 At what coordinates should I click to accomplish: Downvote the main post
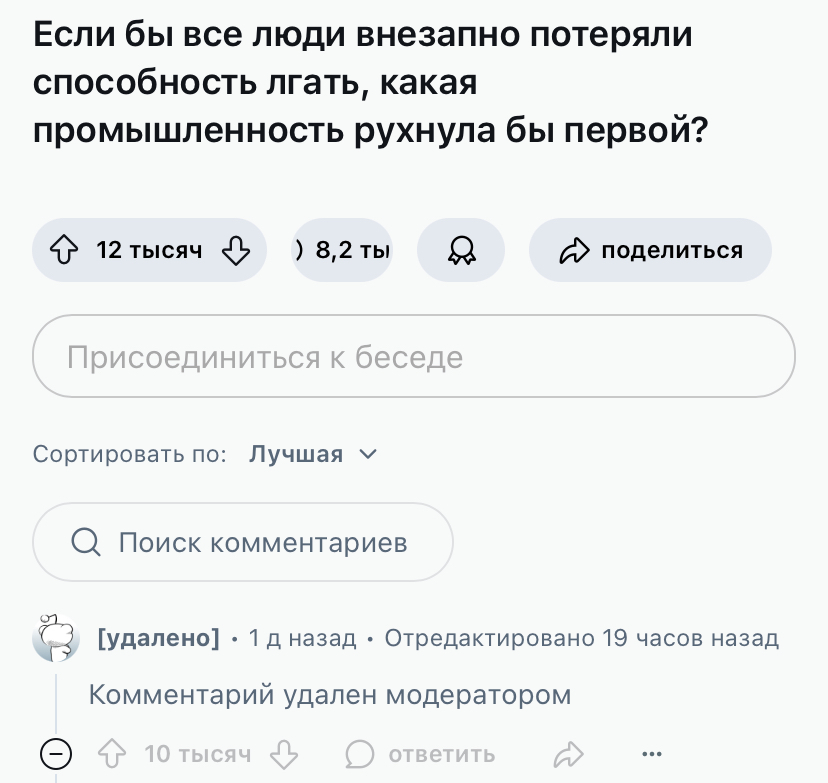(235, 250)
